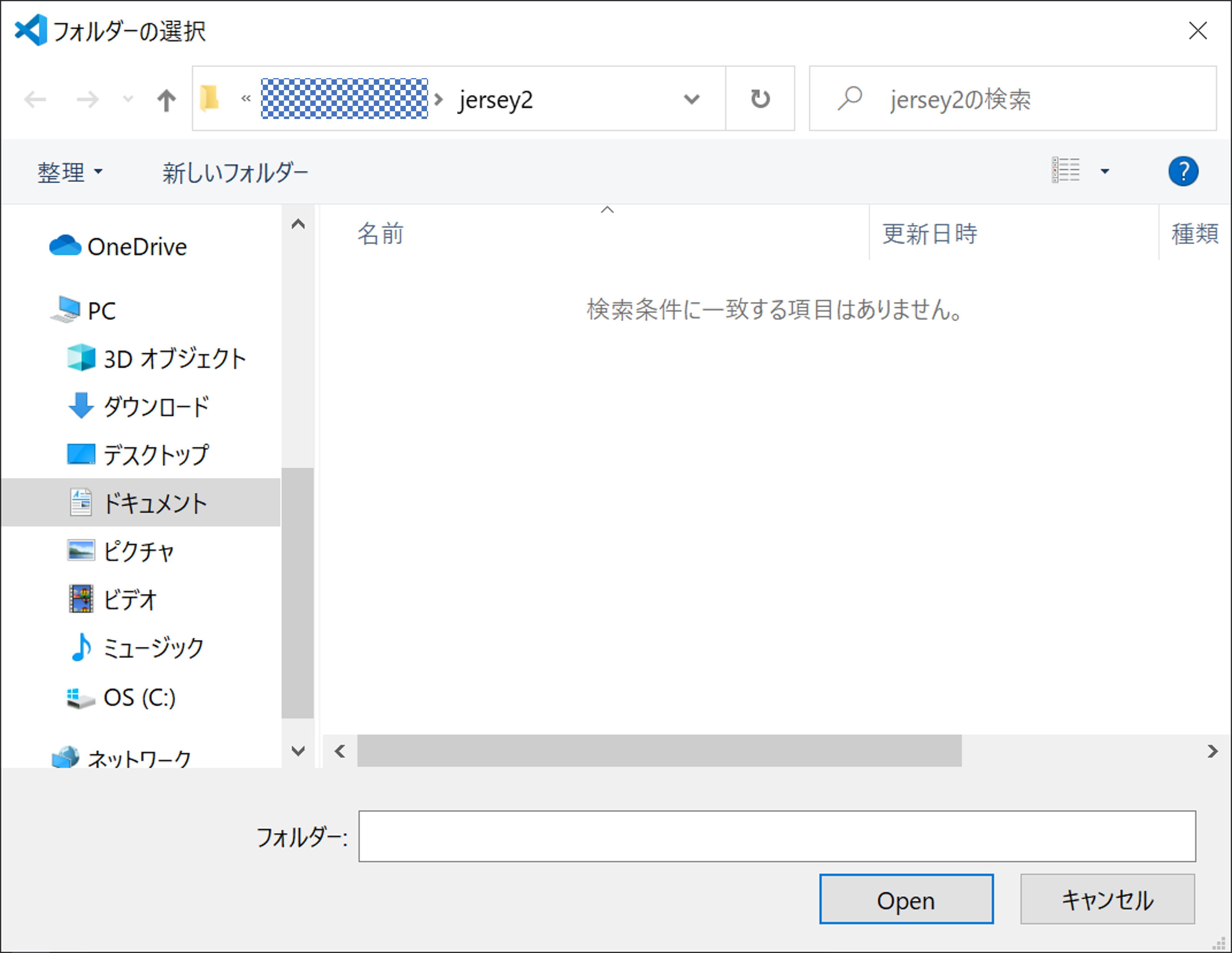Select the ミュージック folder

pyautogui.click(x=153, y=648)
